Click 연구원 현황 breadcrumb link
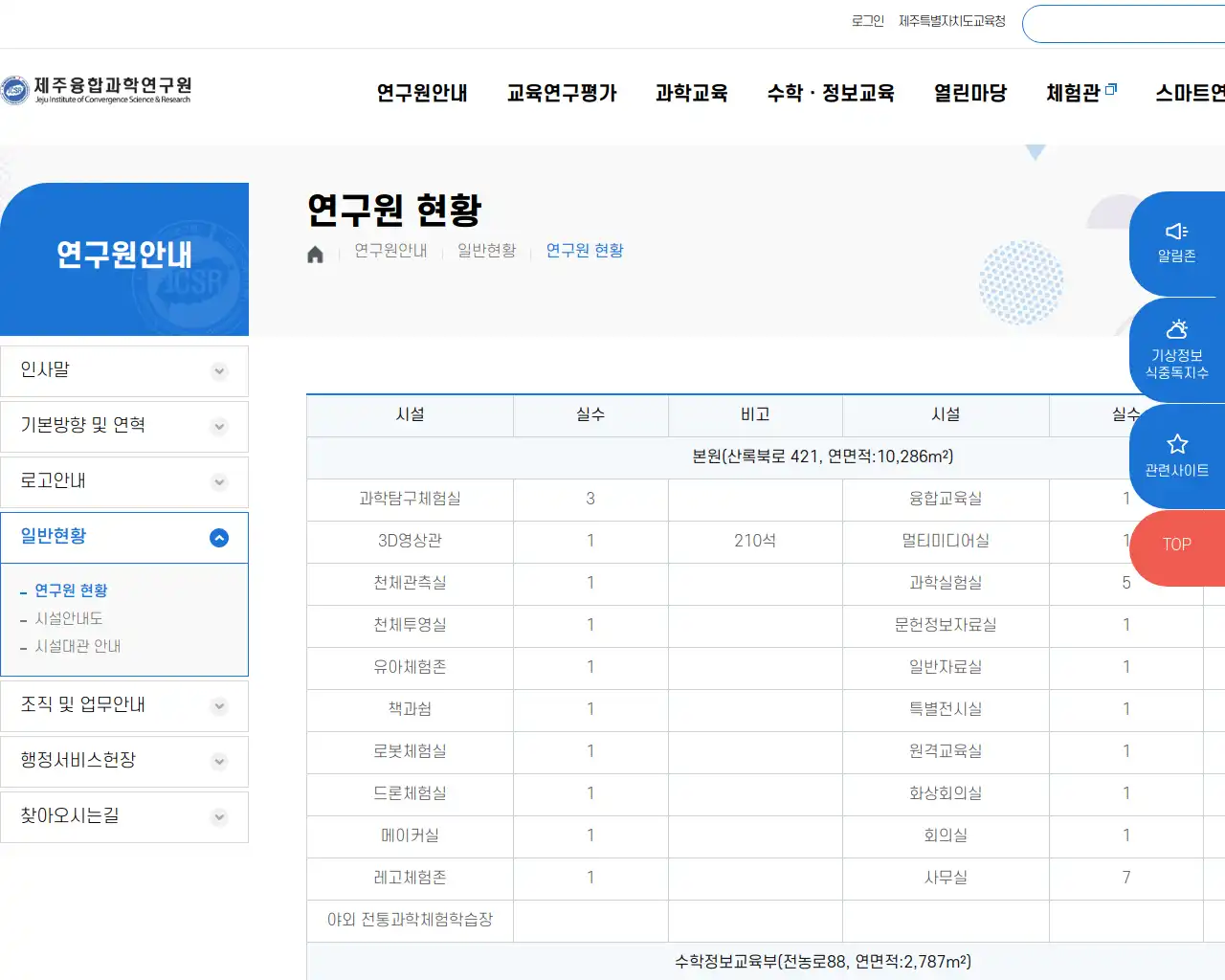Screen dimensions: 1225x980 585,251
